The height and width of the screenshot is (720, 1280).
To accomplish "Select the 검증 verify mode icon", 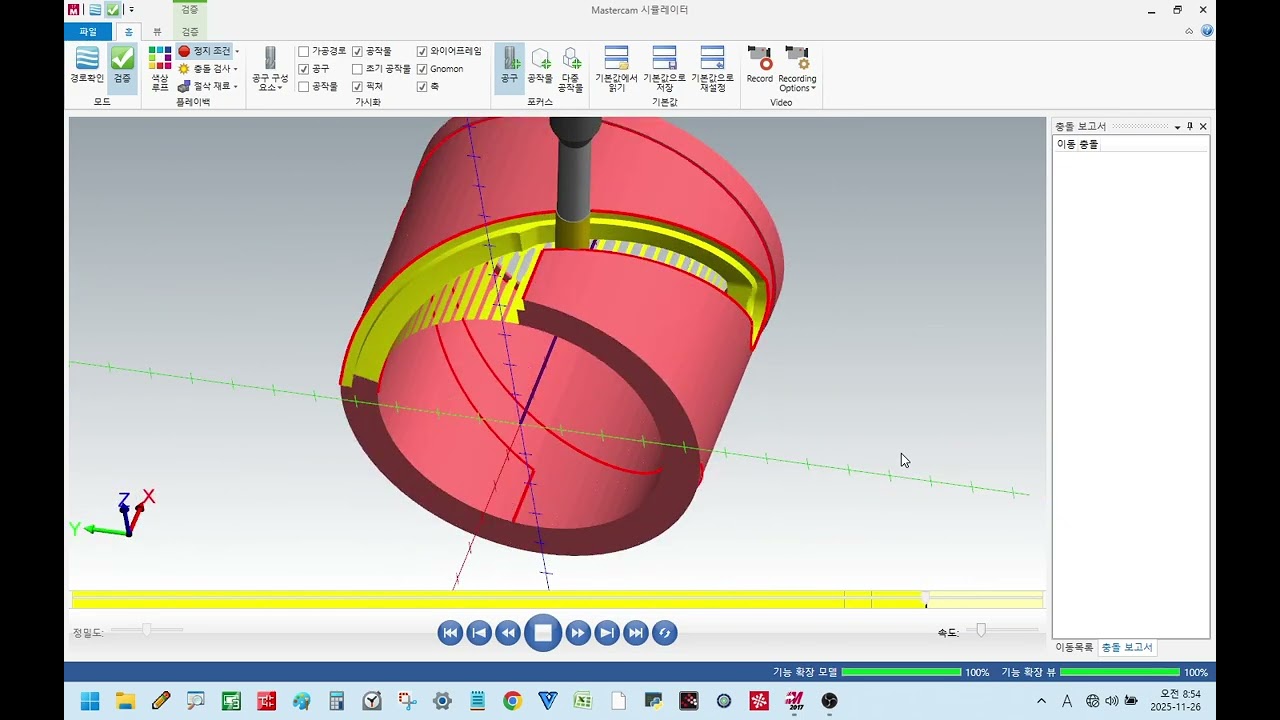I will coord(122,66).
